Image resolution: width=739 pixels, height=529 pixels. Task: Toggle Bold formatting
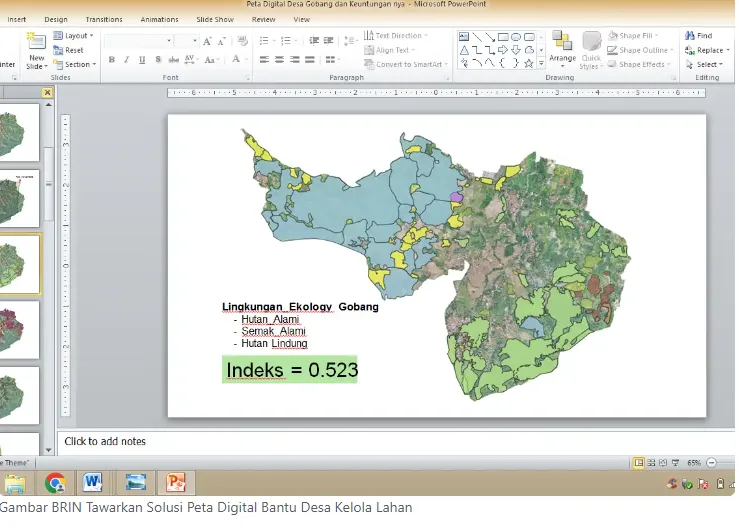(112, 59)
